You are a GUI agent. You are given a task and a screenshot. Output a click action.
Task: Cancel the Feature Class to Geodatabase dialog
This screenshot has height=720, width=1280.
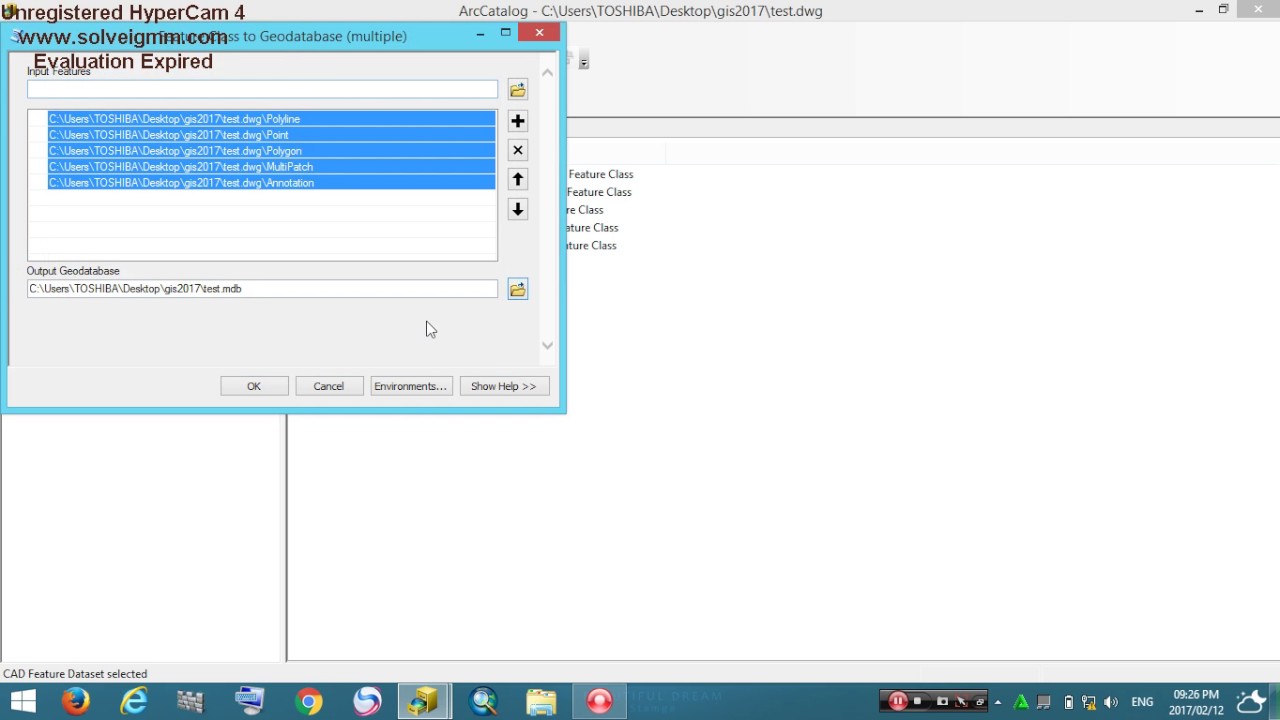pyautogui.click(x=329, y=386)
